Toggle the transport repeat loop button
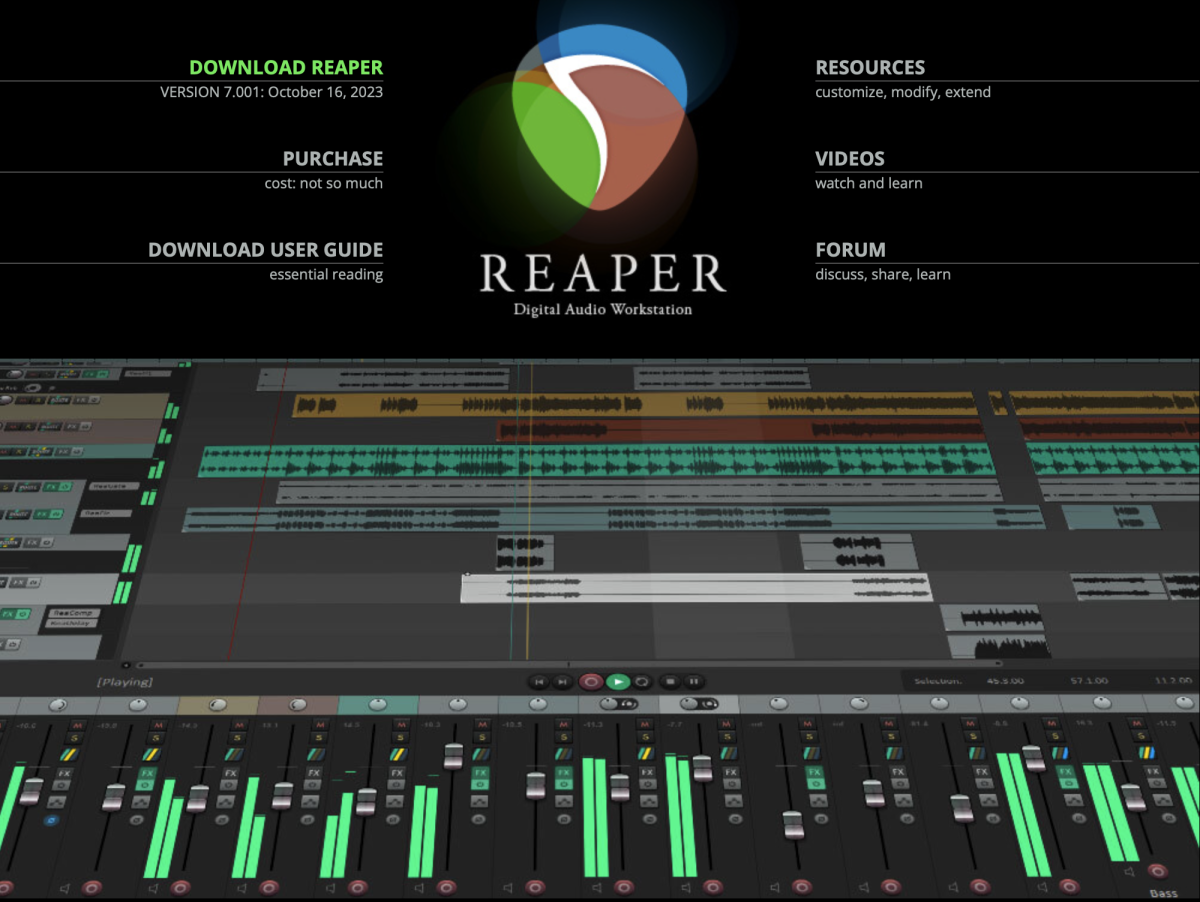Image resolution: width=1200 pixels, height=902 pixels. coord(643,682)
